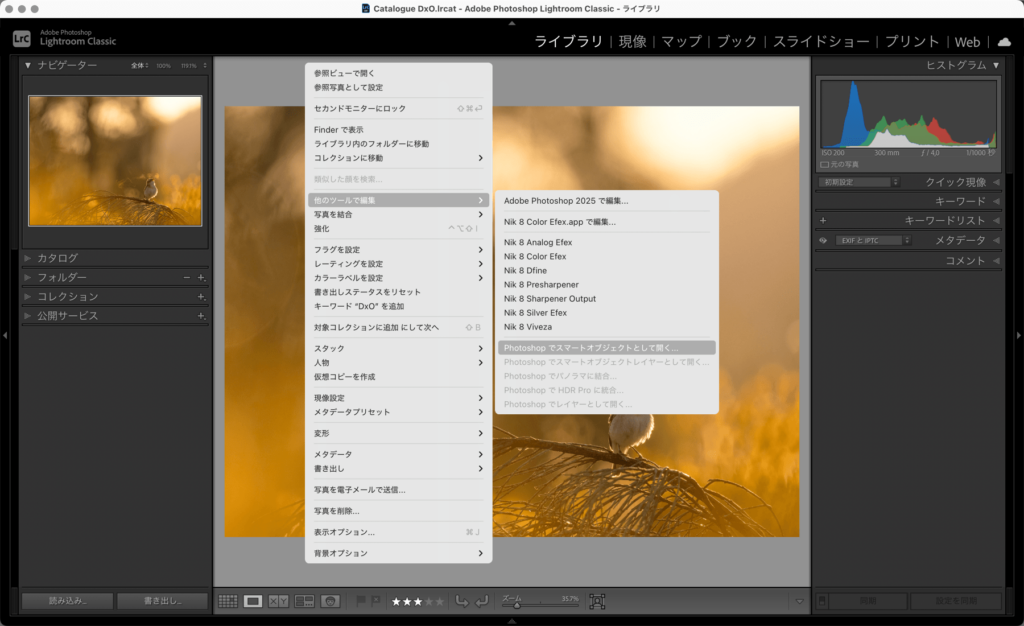The image size is (1024, 626).
Task: Select 100% zoom level in Navigator
Action: point(163,66)
